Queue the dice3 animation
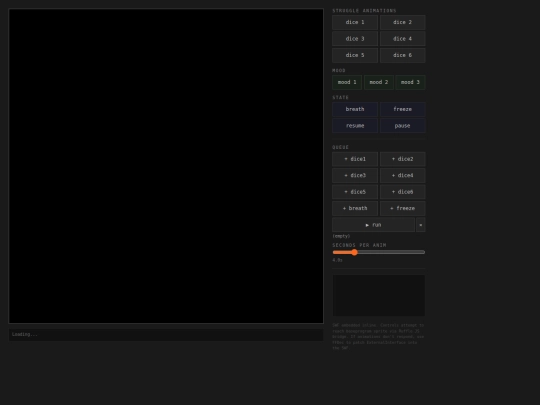Image resolution: width=540 pixels, height=405 pixels. [355, 176]
